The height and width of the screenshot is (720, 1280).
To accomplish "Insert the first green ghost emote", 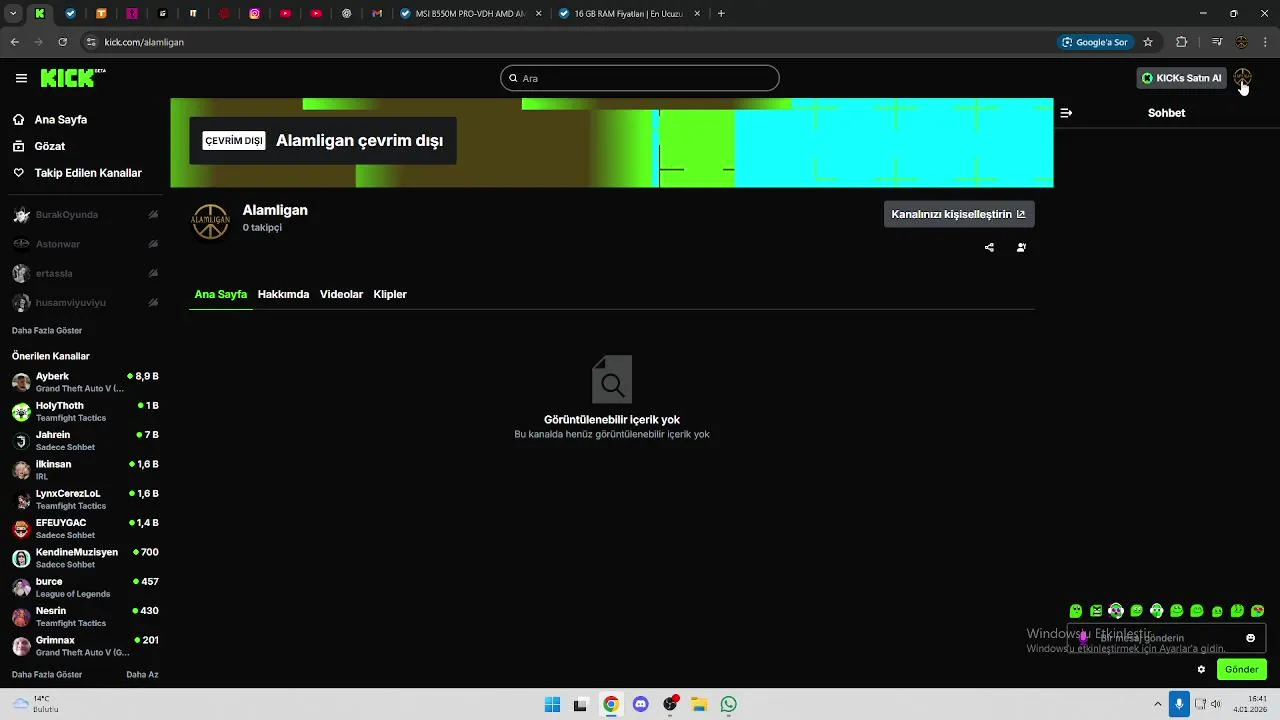I will pyautogui.click(x=1076, y=611).
